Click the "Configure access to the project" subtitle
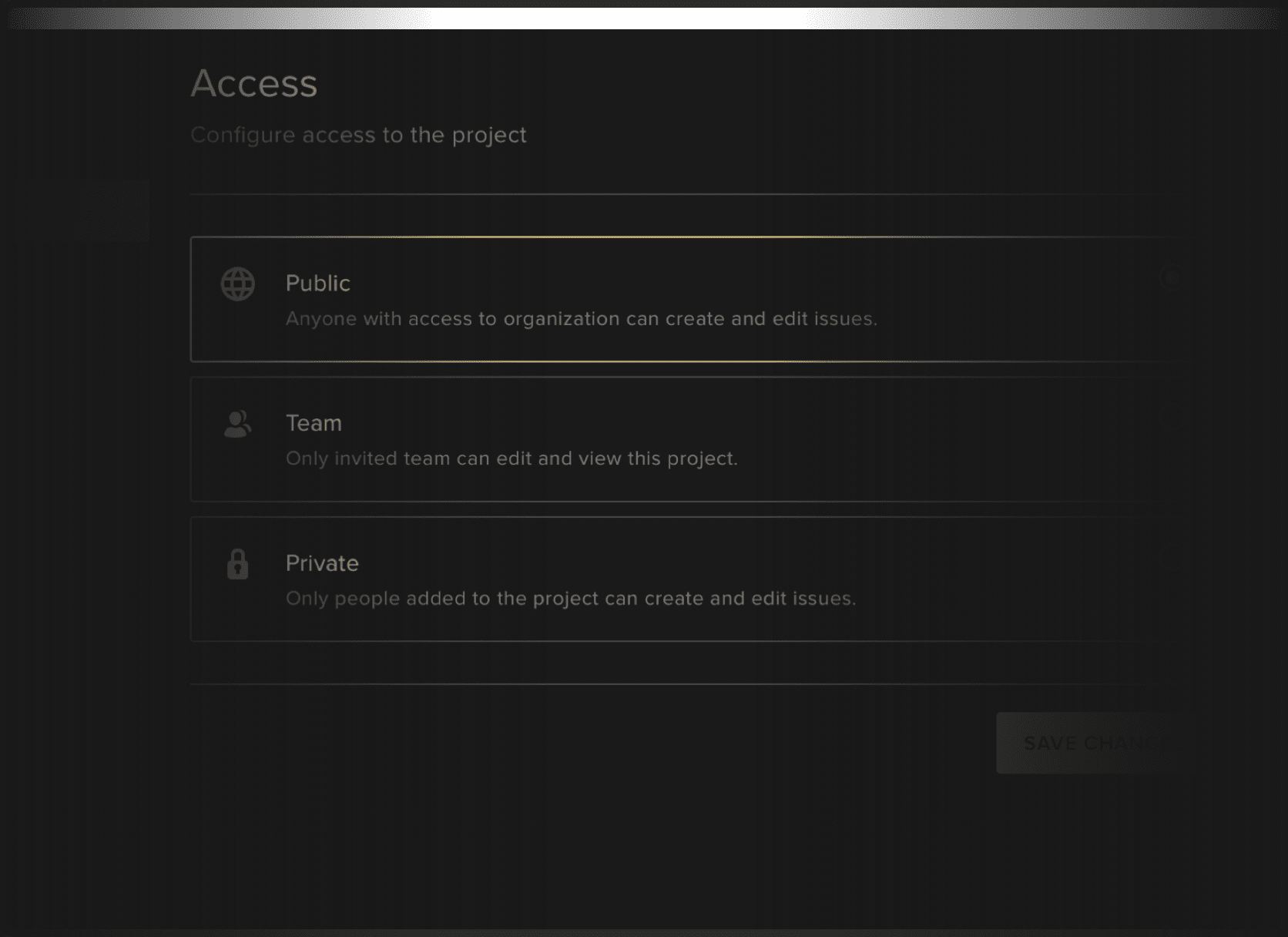1288x937 pixels. (358, 135)
